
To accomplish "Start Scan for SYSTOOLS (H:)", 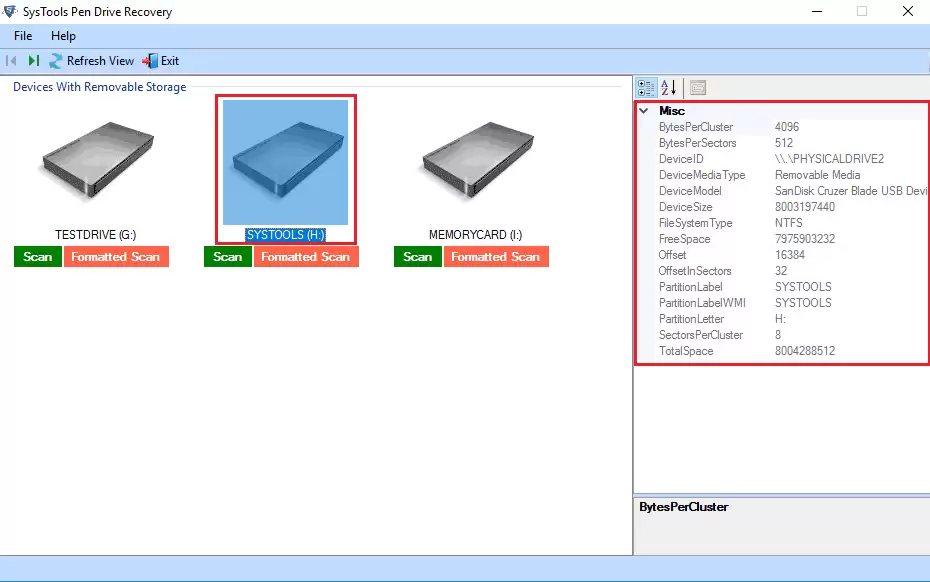I will click(x=227, y=257).
